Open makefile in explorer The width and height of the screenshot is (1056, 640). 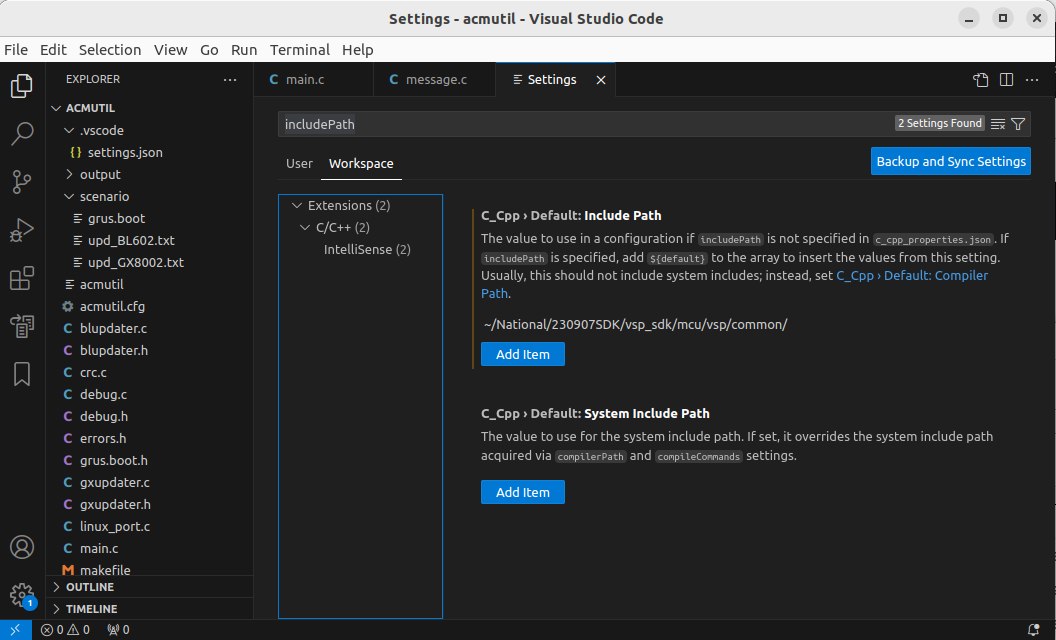tap(105, 570)
